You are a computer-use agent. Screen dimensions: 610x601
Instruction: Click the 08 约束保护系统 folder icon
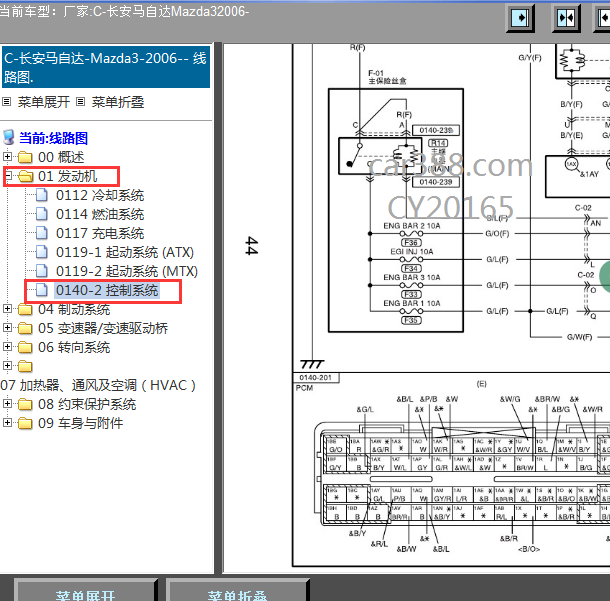tap(25, 404)
